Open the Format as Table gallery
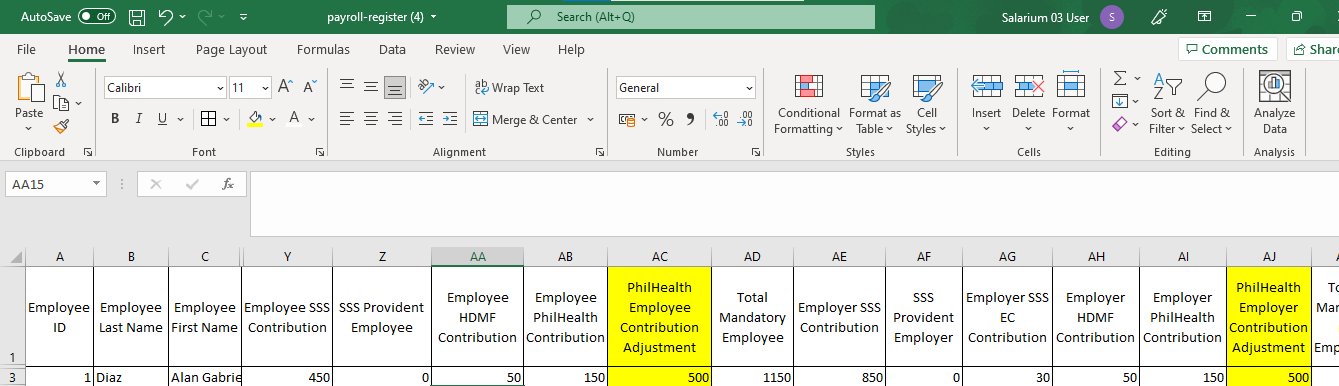Screen dimensions: 1339x386 tap(875, 105)
